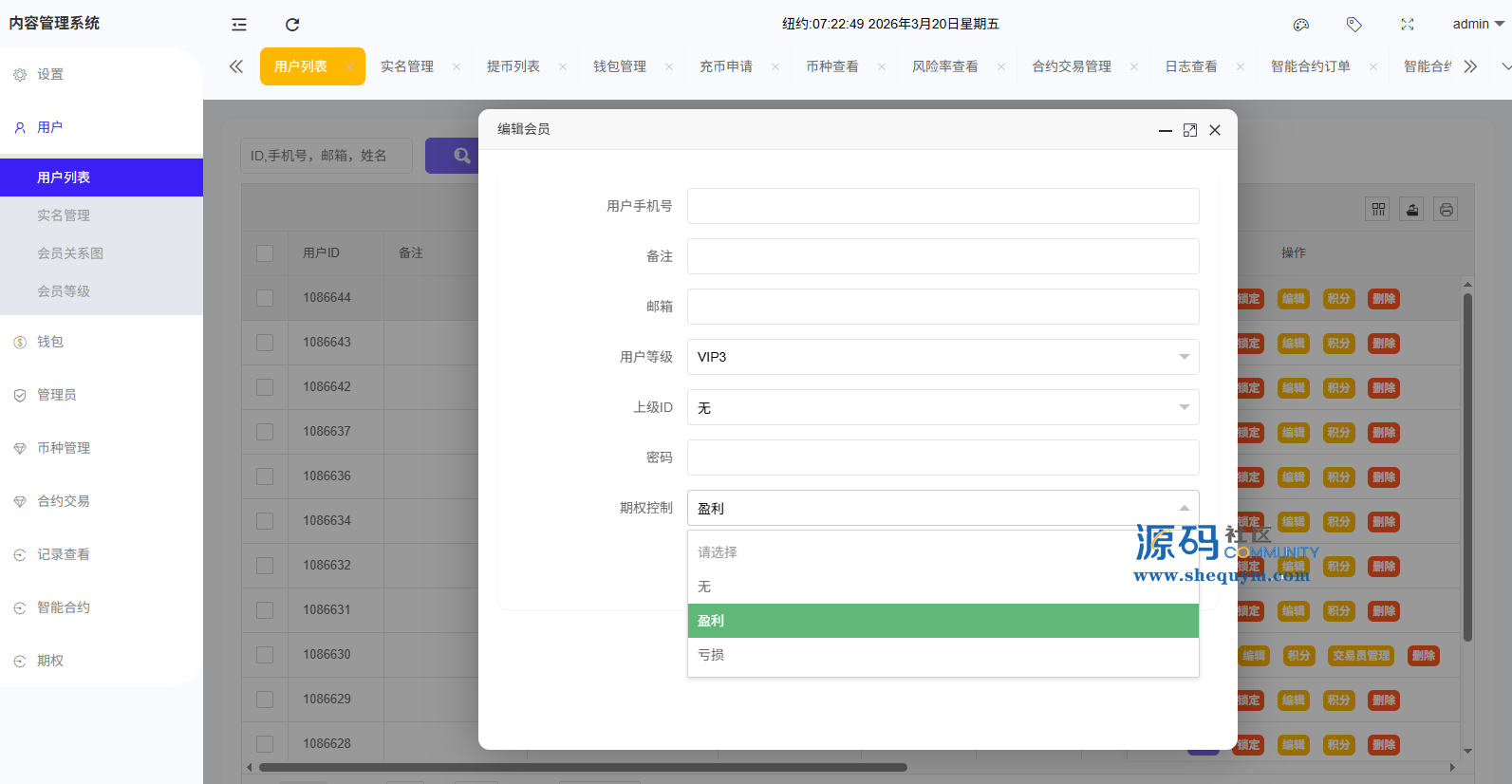Screen dimensions: 1512x784
Task: Open 实名管理 in the sidebar
Action: [x=64, y=215]
